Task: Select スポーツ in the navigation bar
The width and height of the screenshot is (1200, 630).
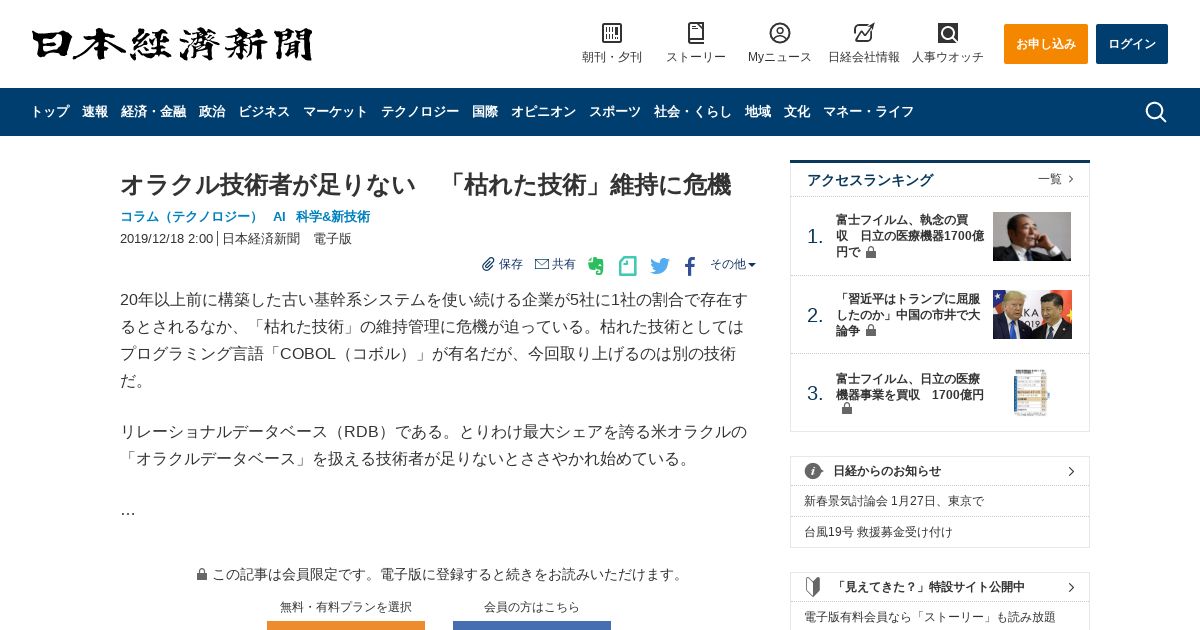Action: coord(615,112)
